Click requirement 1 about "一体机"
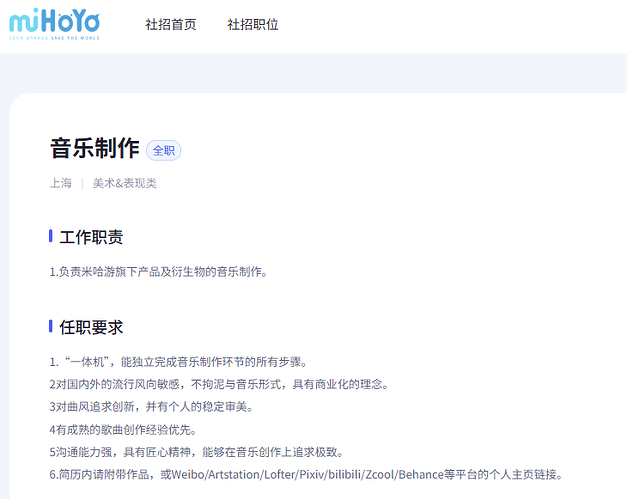This screenshot has height=499, width=627. pos(178,362)
